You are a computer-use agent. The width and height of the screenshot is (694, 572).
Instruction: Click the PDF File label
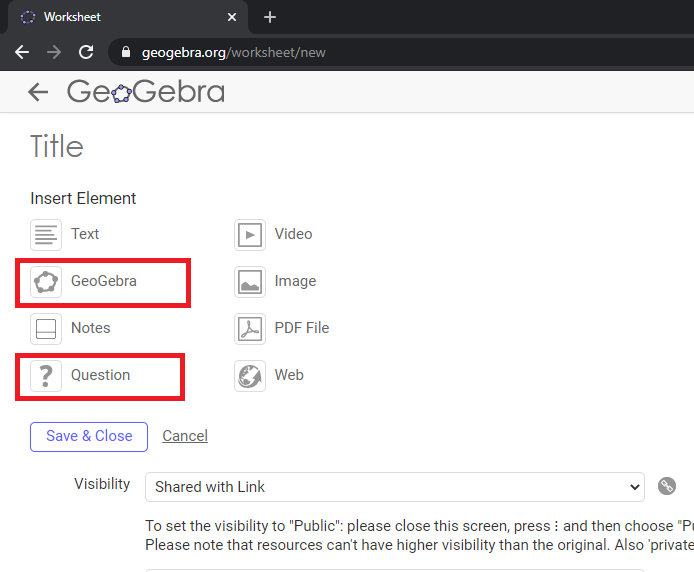[302, 328]
